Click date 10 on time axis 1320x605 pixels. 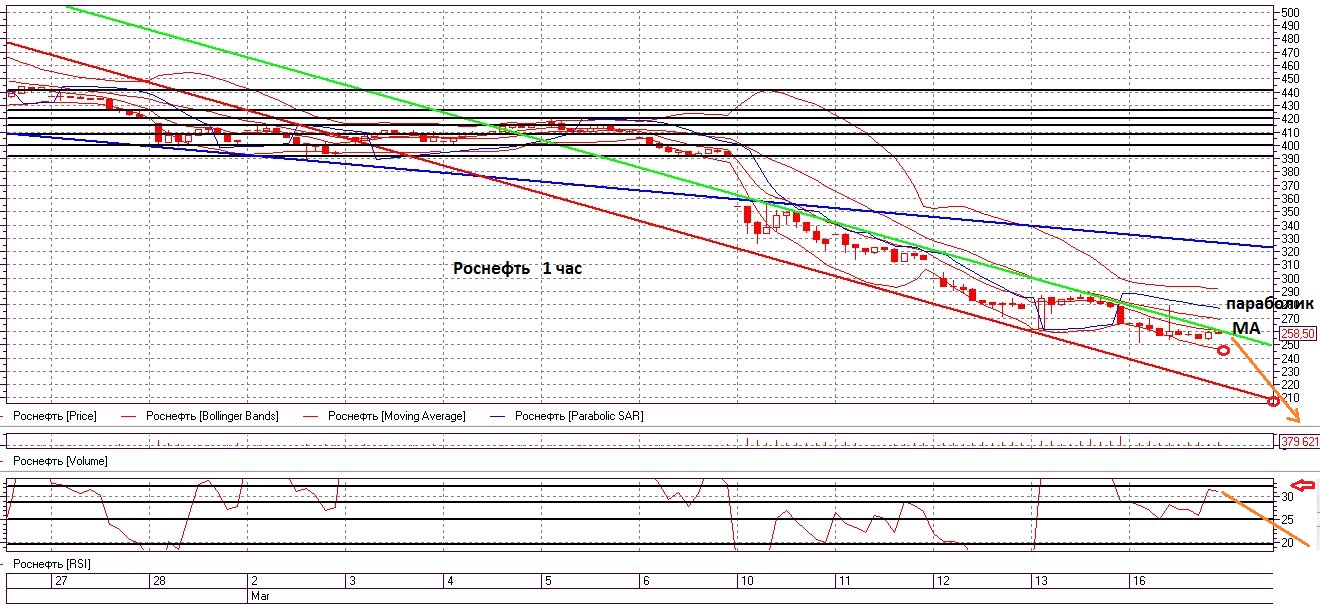(746, 580)
